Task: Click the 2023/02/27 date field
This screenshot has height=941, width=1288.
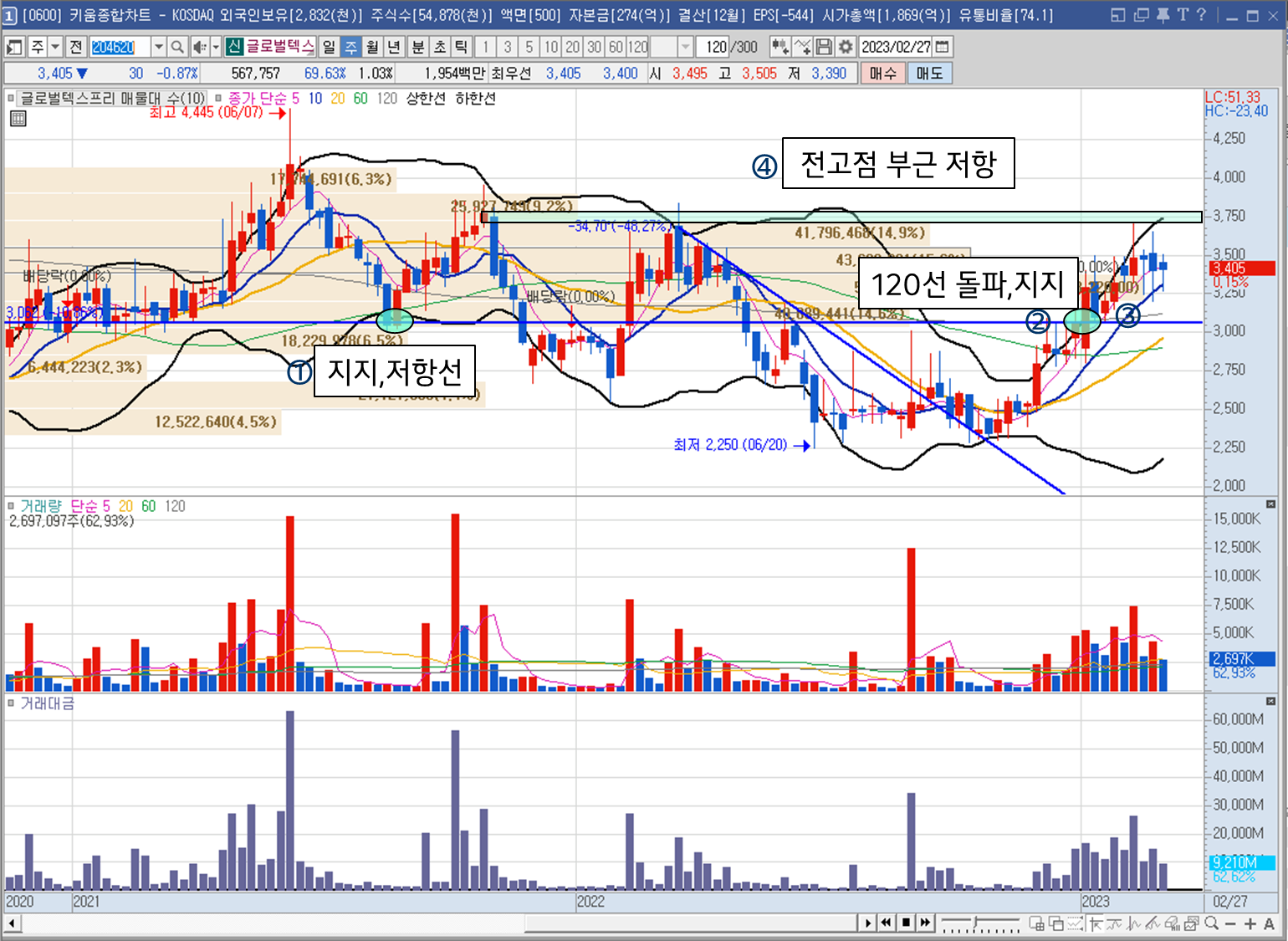Action: tap(897, 47)
